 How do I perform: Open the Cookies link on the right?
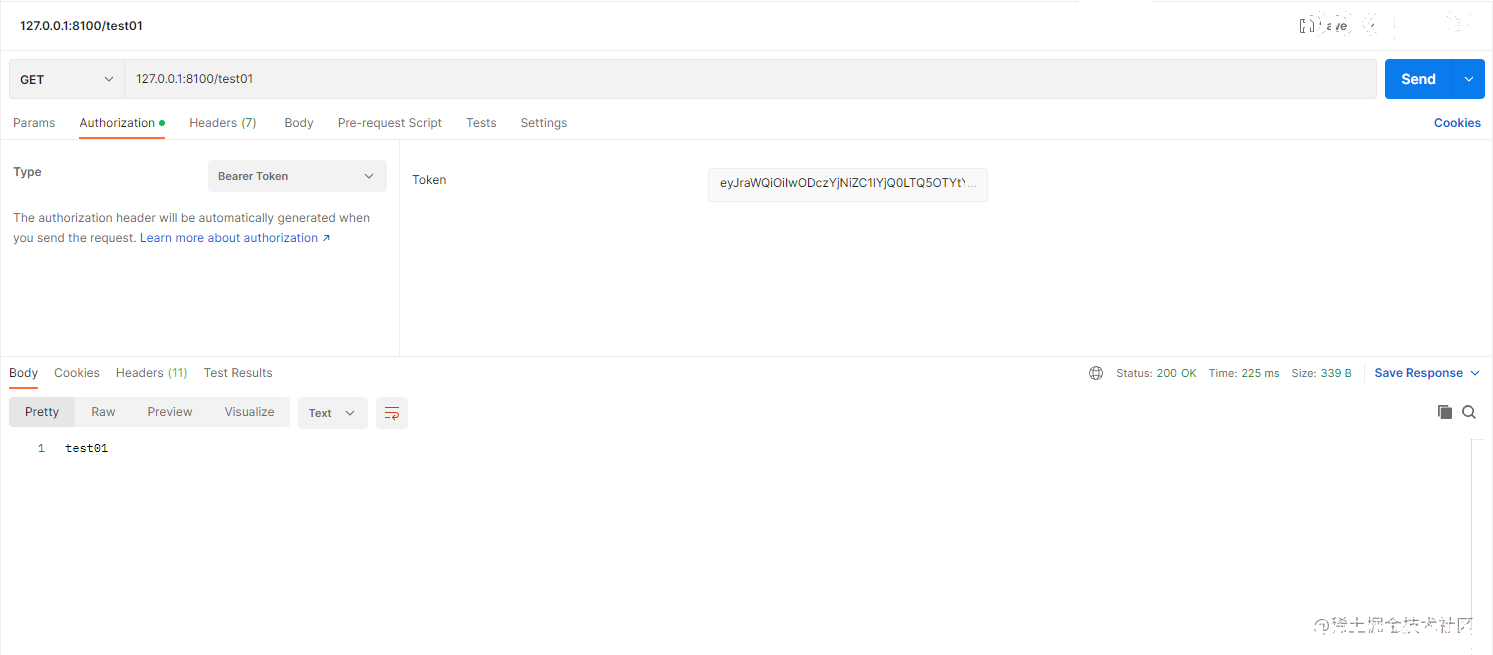pyautogui.click(x=1457, y=123)
